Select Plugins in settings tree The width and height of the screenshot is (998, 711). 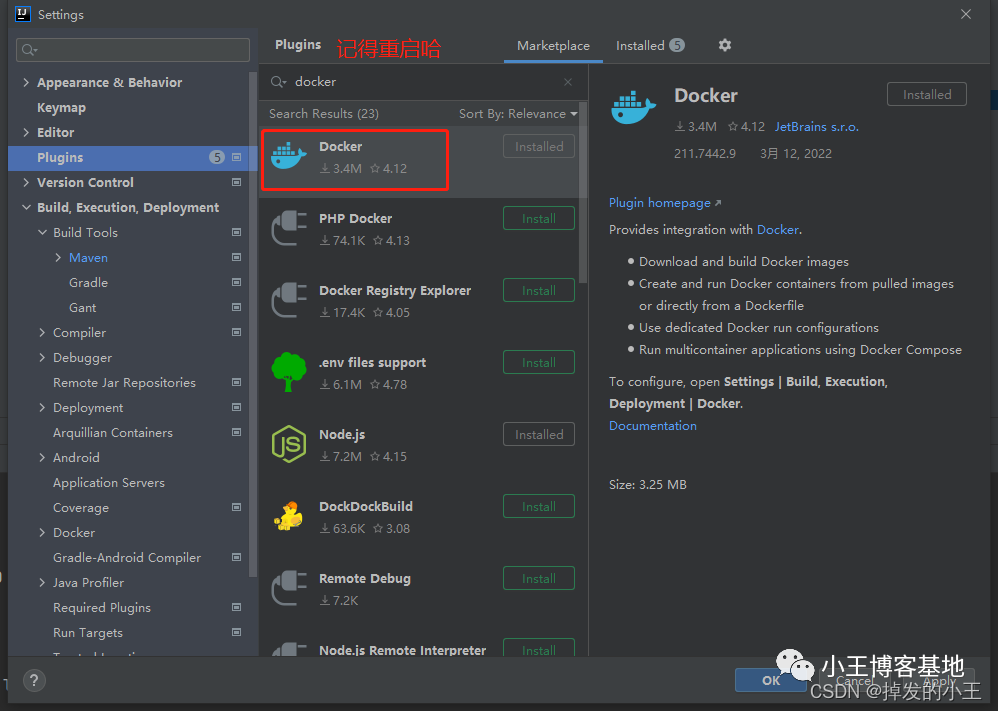132,157
